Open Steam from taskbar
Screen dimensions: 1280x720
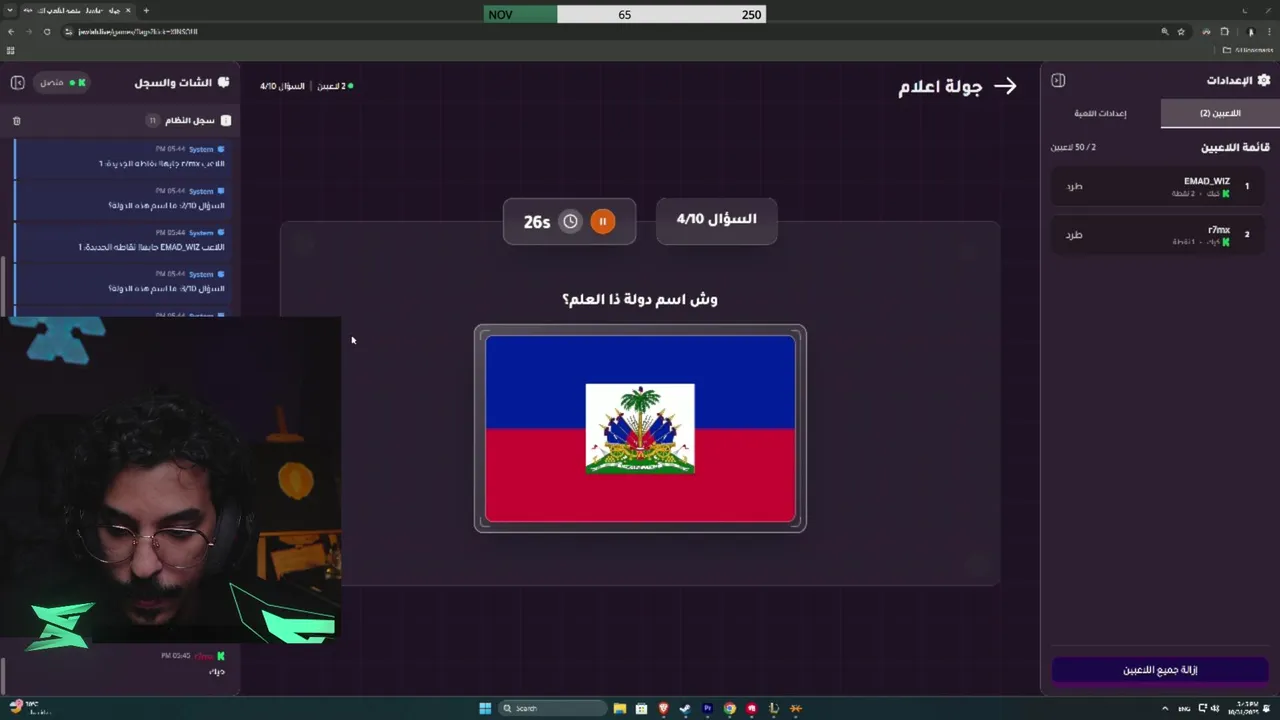coord(685,708)
